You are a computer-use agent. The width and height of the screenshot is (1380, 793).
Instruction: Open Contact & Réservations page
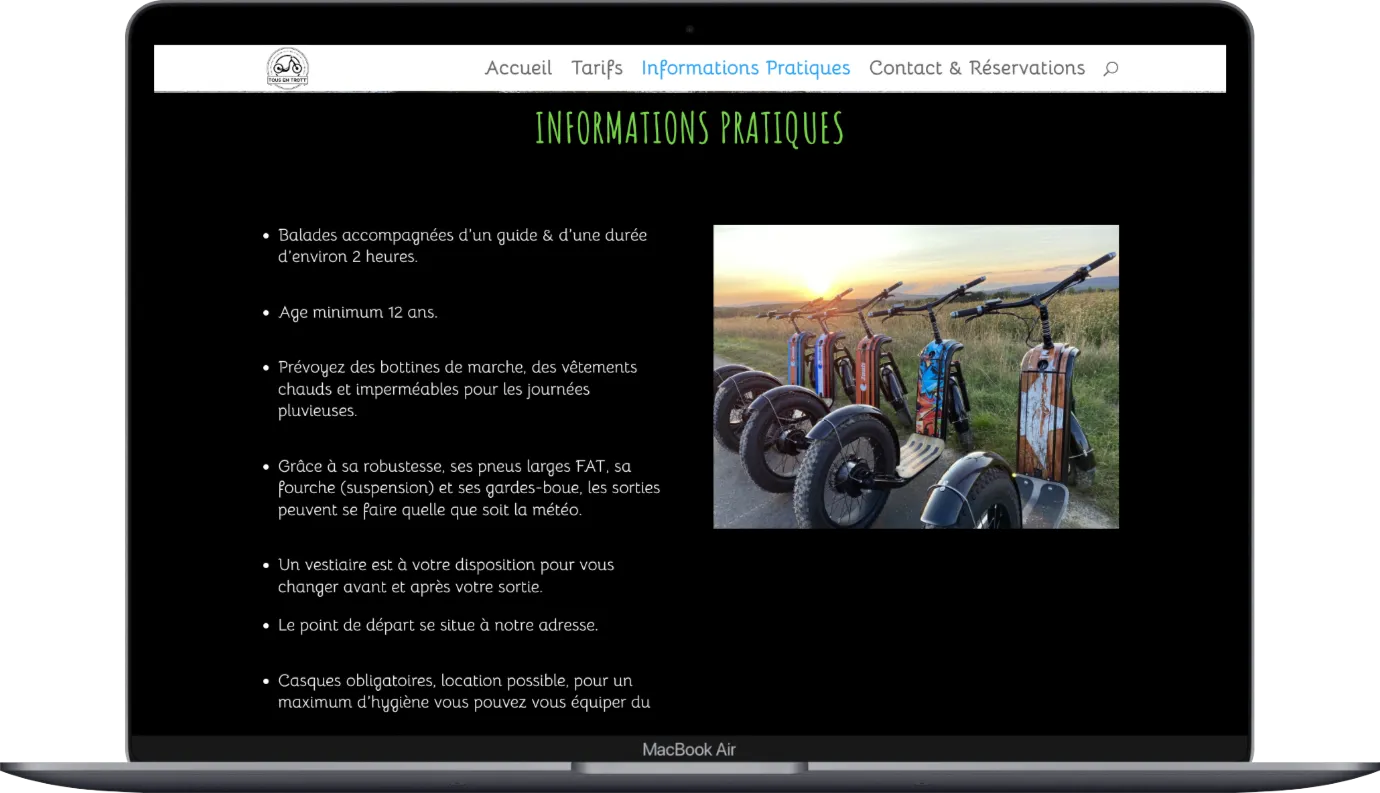coord(977,68)
